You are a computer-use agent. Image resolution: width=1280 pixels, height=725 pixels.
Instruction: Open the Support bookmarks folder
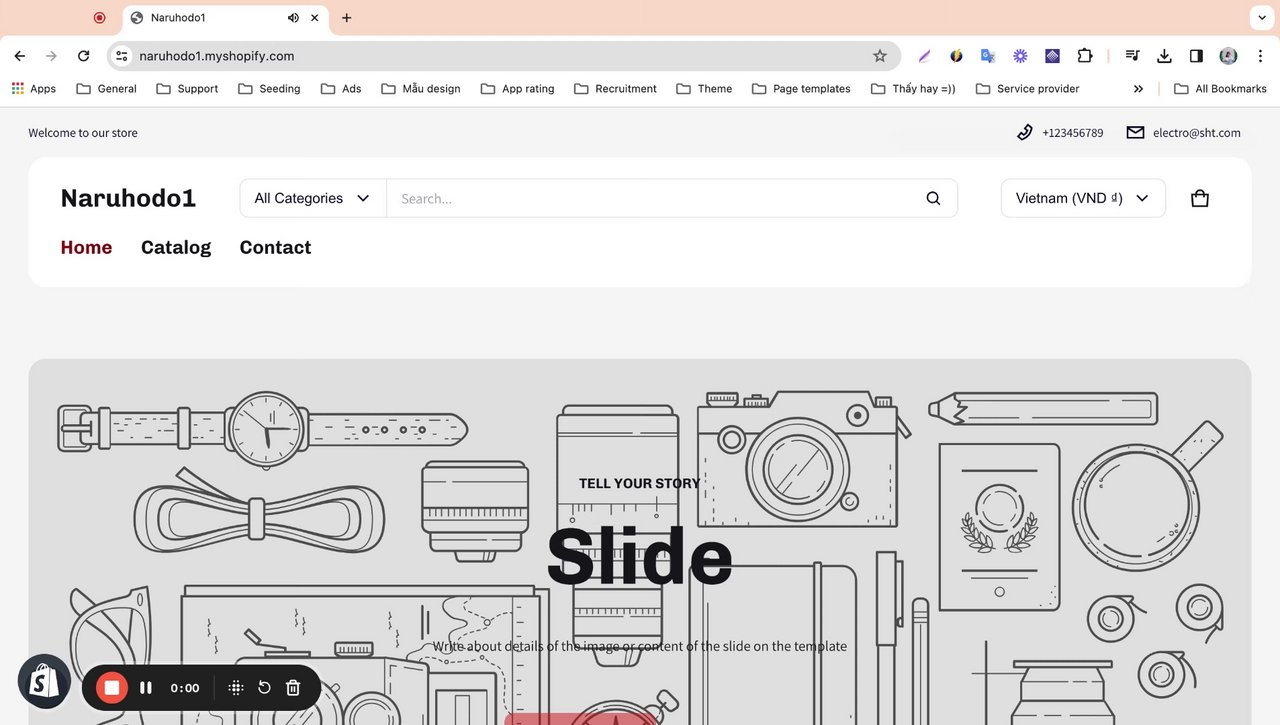(187, 88)
